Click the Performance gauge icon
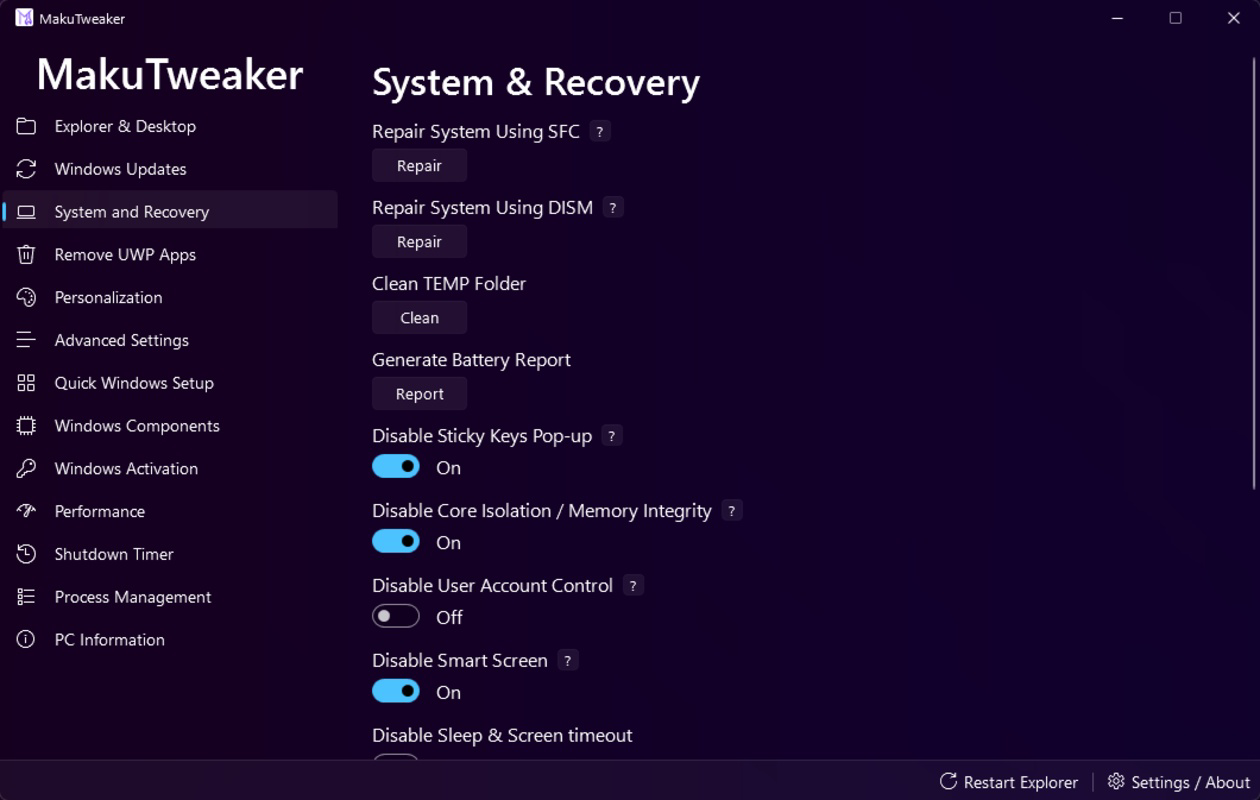Viewport: 1260px width, 800px height. pos(26,511)
